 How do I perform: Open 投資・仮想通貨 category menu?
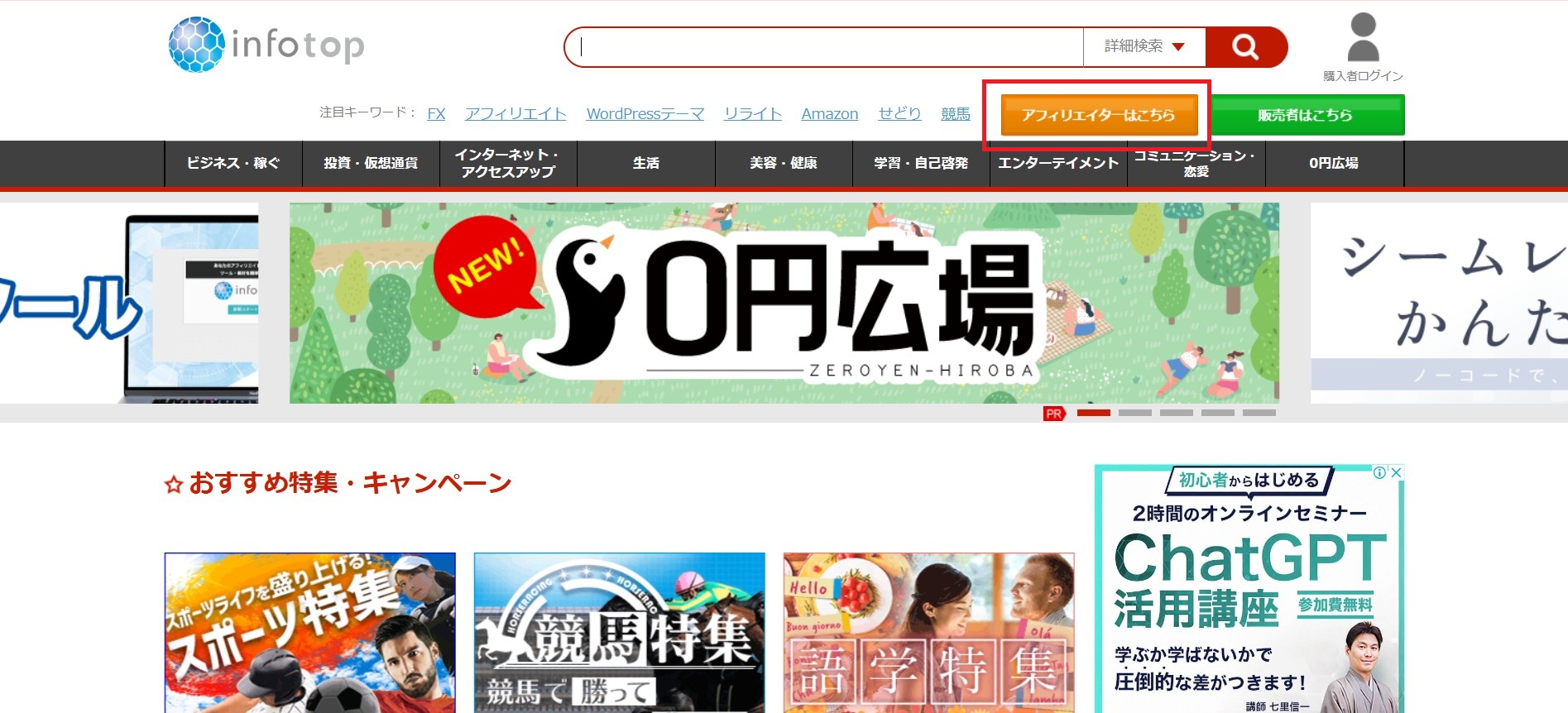coord(371,163)
